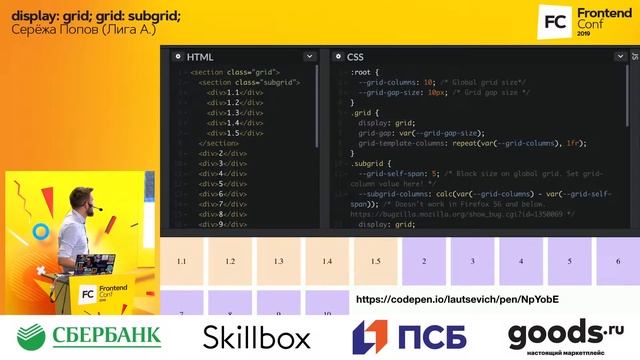
Task: Click the '.subgrid {' selector line
Action: 371,164
